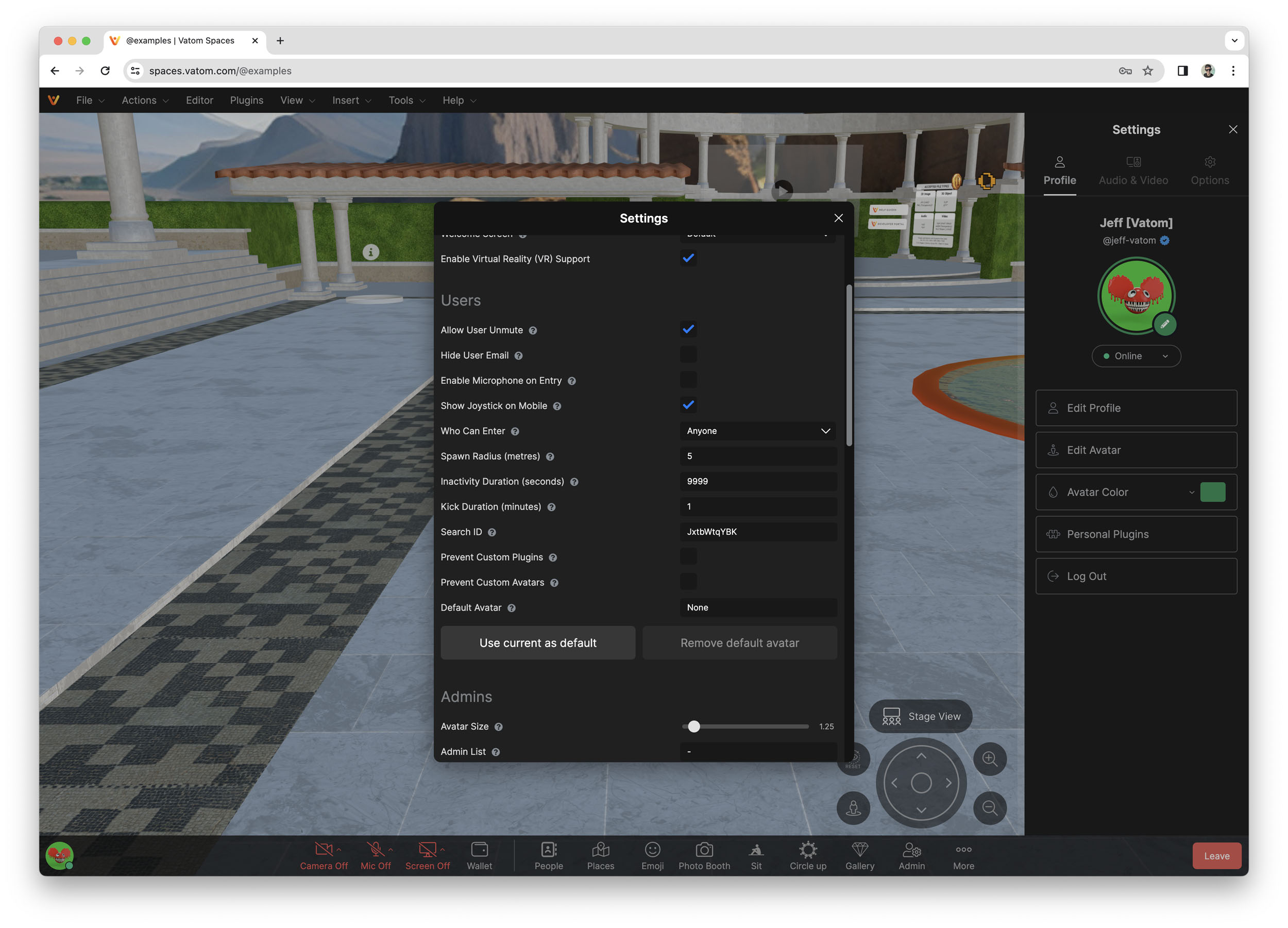Expand screen share options arrow

442,850
